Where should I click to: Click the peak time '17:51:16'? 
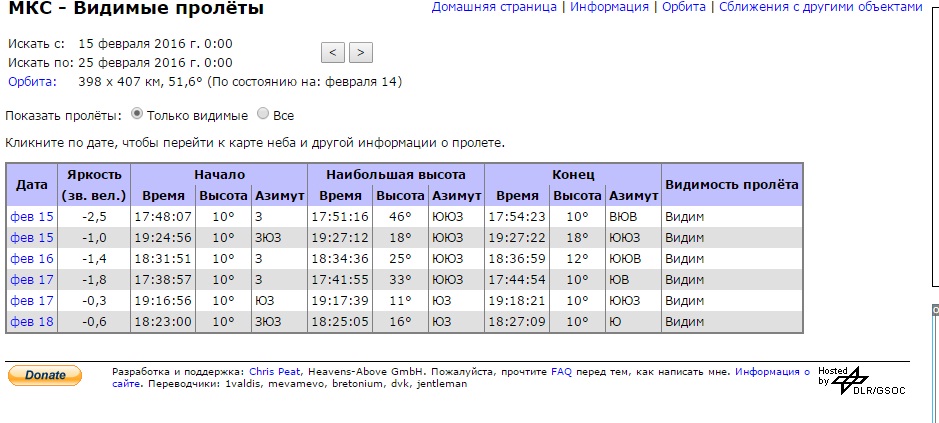pyautogui.click(x=340, y=217)
